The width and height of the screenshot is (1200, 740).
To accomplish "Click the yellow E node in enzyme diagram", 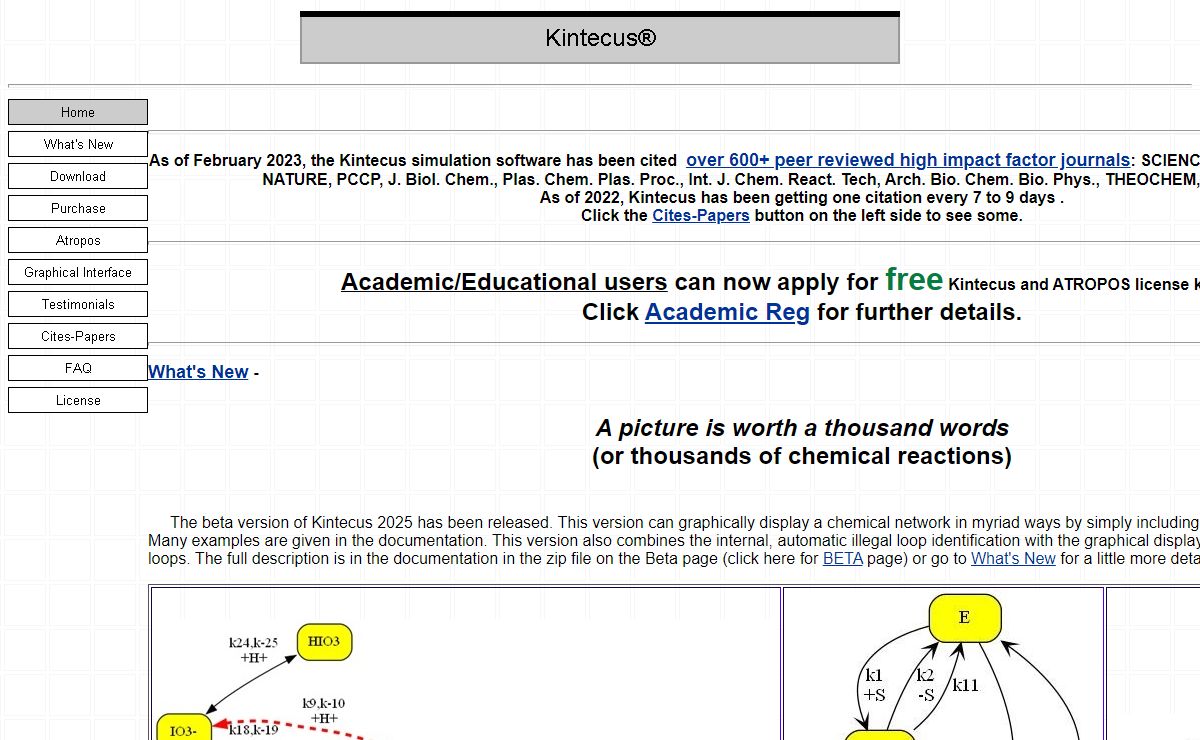I will [964, 618].
